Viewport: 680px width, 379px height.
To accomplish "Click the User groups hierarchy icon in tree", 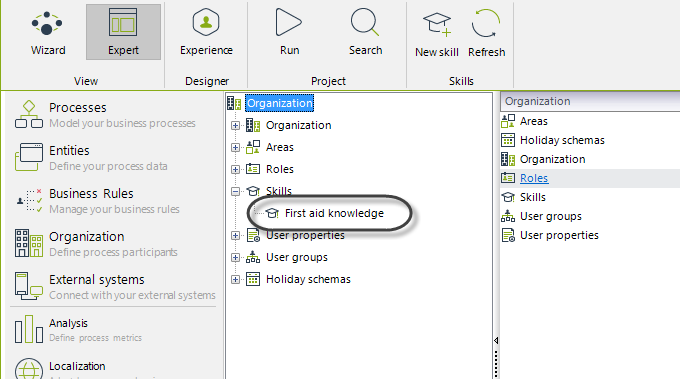I will [253, 258].
